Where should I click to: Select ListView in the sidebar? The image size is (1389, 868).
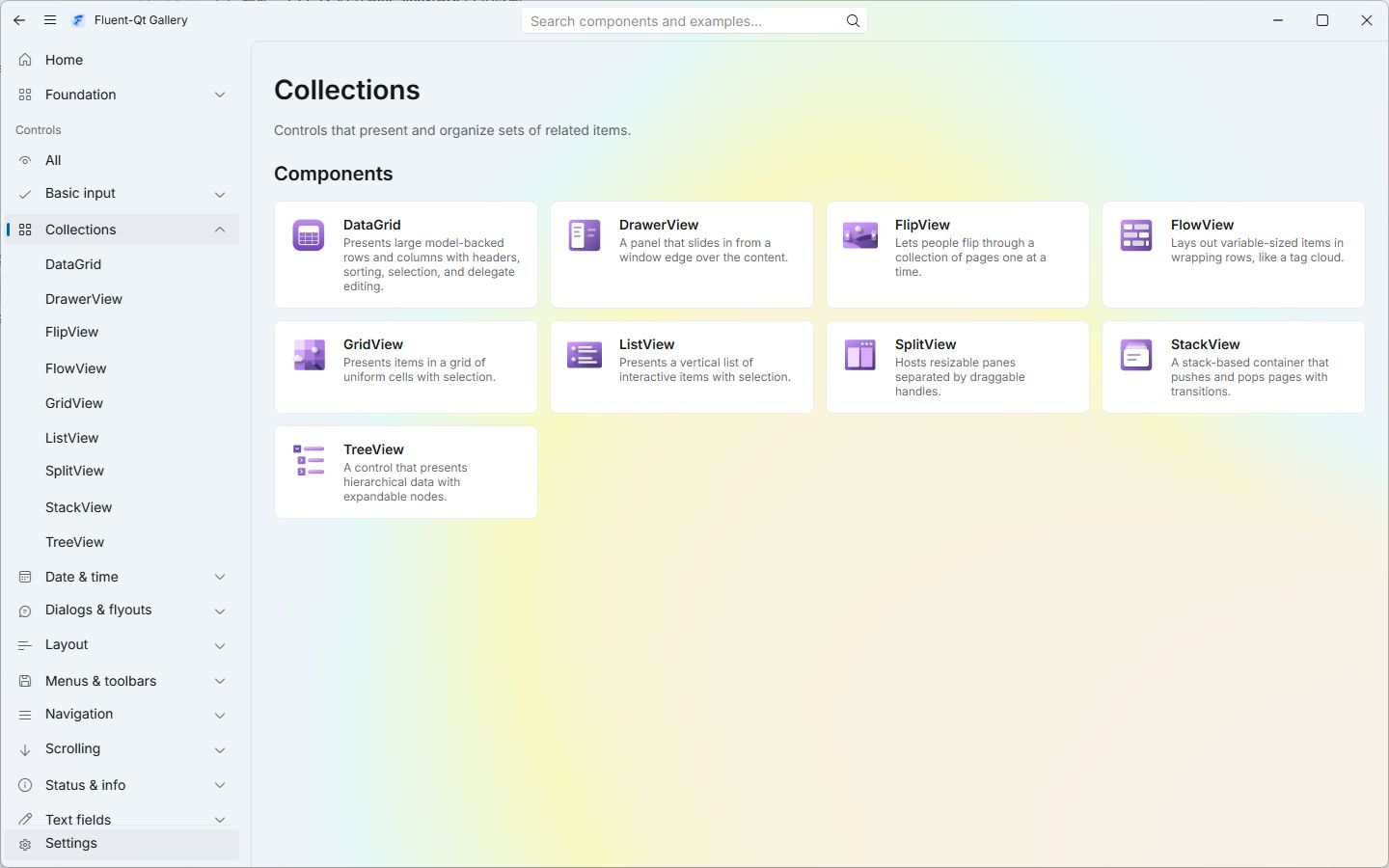(x=122, y=438)
